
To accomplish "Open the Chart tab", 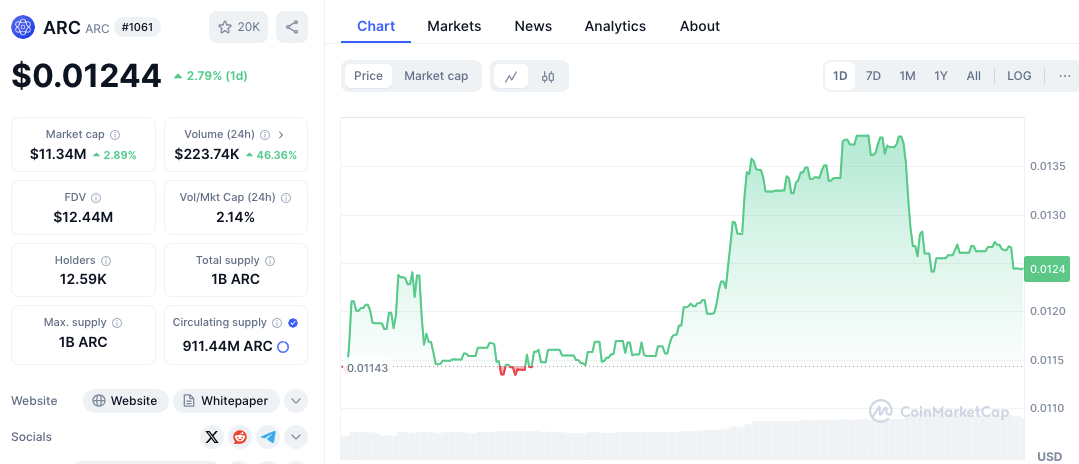I will (376, 26).
